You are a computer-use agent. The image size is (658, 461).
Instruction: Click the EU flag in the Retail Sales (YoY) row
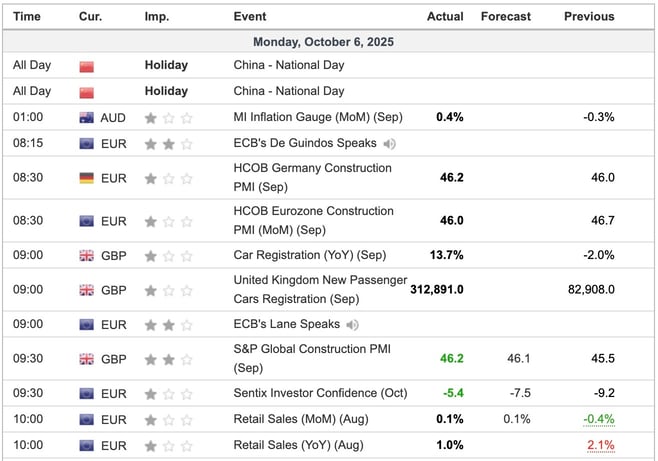(87, 445)
